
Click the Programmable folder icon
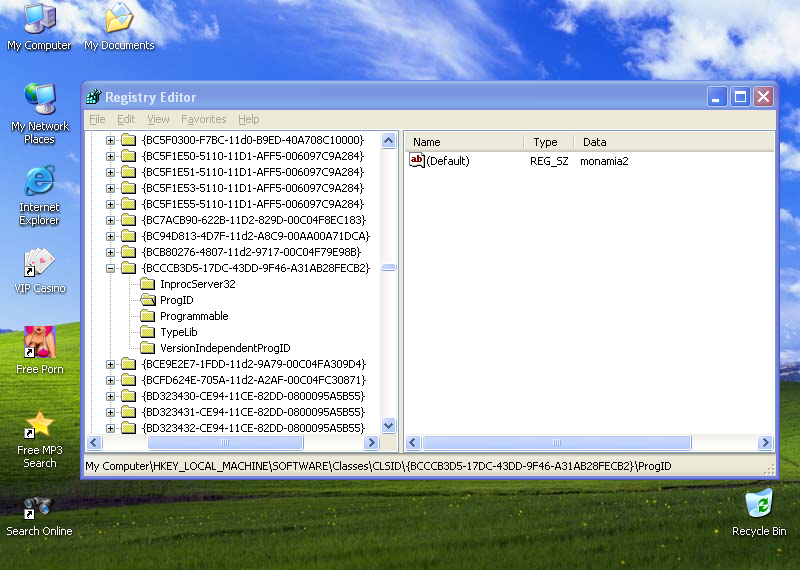pyautogui.click(x=147, y=316)
